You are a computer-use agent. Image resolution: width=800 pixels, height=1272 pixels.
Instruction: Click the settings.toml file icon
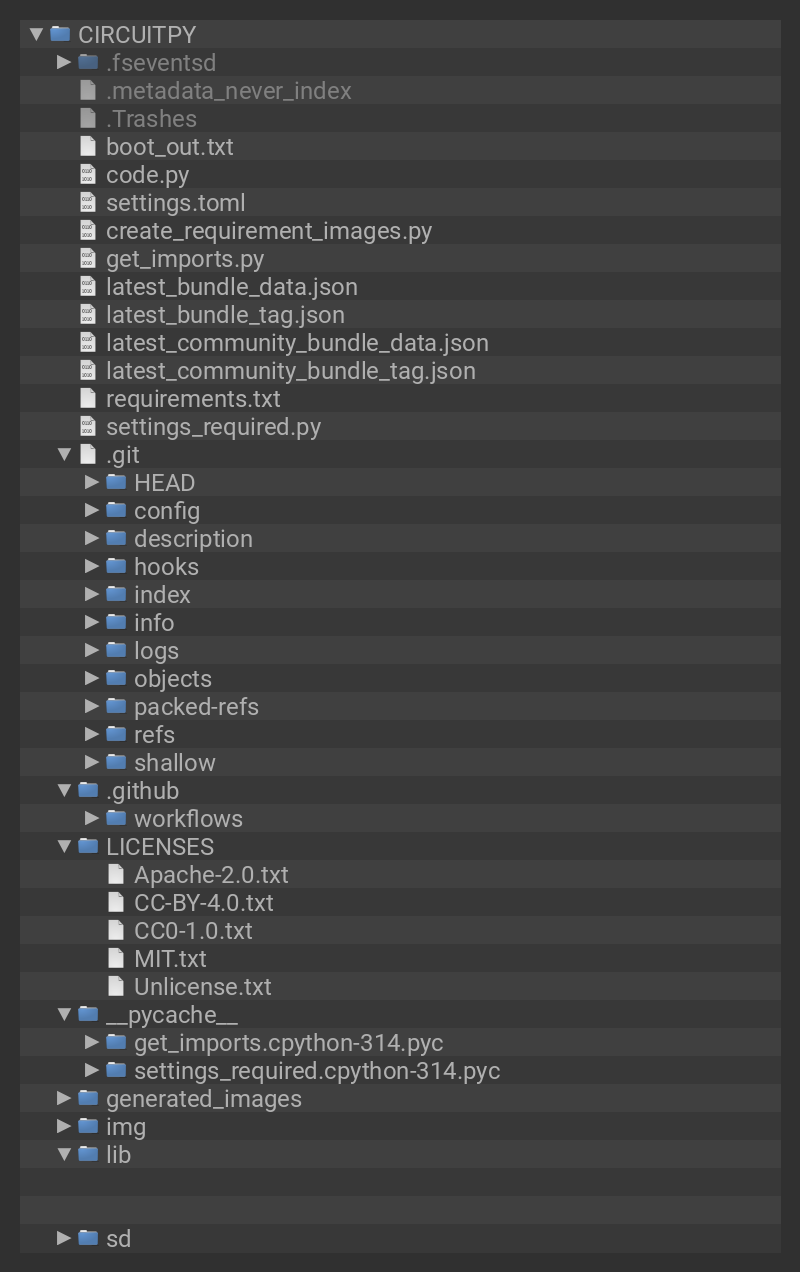tap(88, 203)
